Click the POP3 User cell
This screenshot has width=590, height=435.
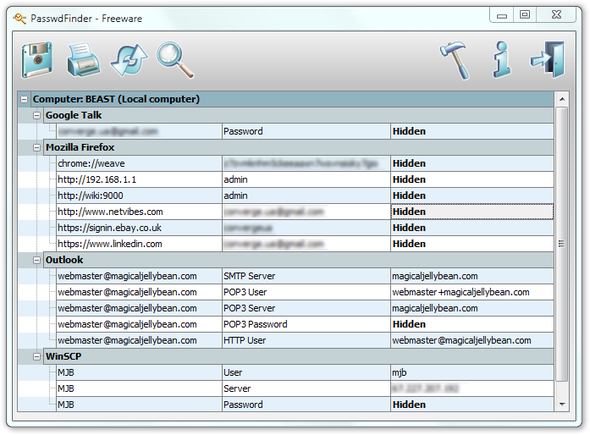pos(306,292)
